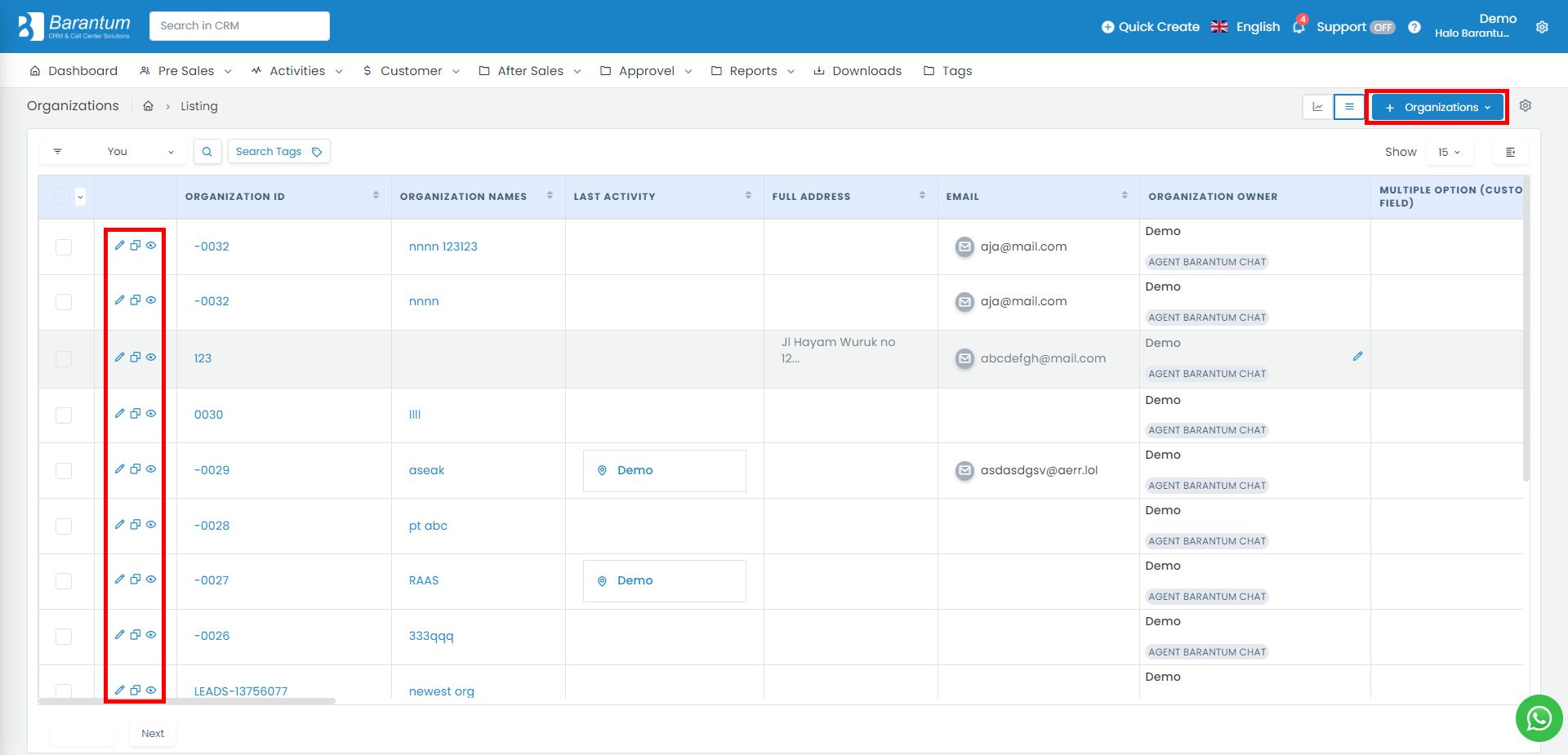Open the RAAS organization link
Image resolution: width=1568 pixels, height=755 pixels.
[x=423, y=580]
